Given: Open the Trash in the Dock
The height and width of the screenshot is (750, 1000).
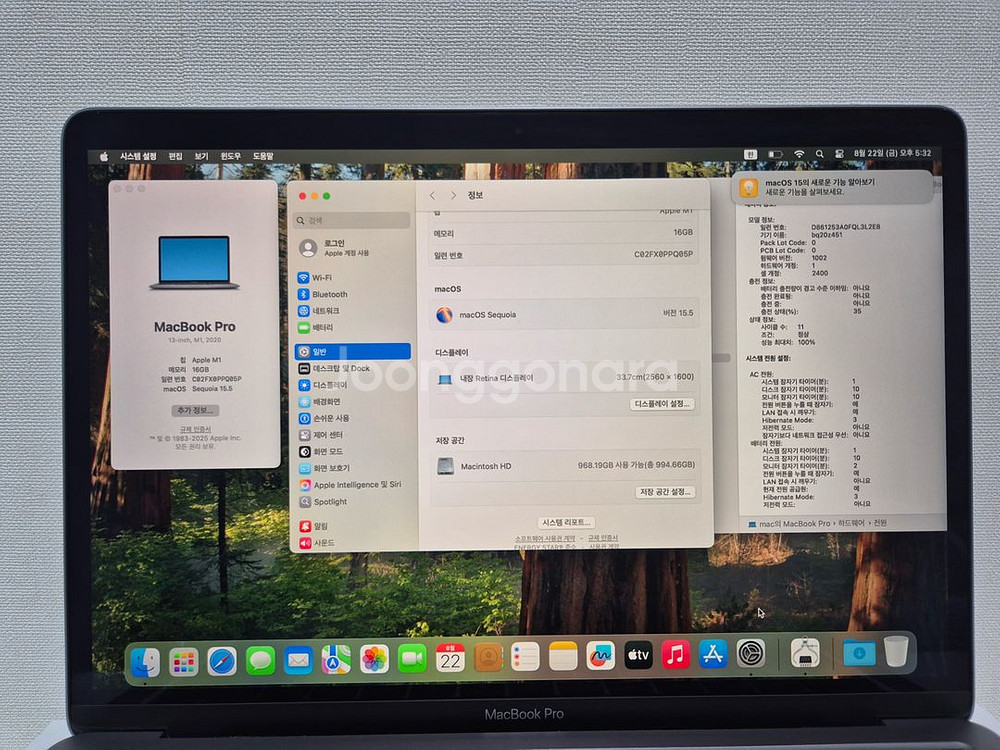Looking at the screenshot, I should (896, 651).
